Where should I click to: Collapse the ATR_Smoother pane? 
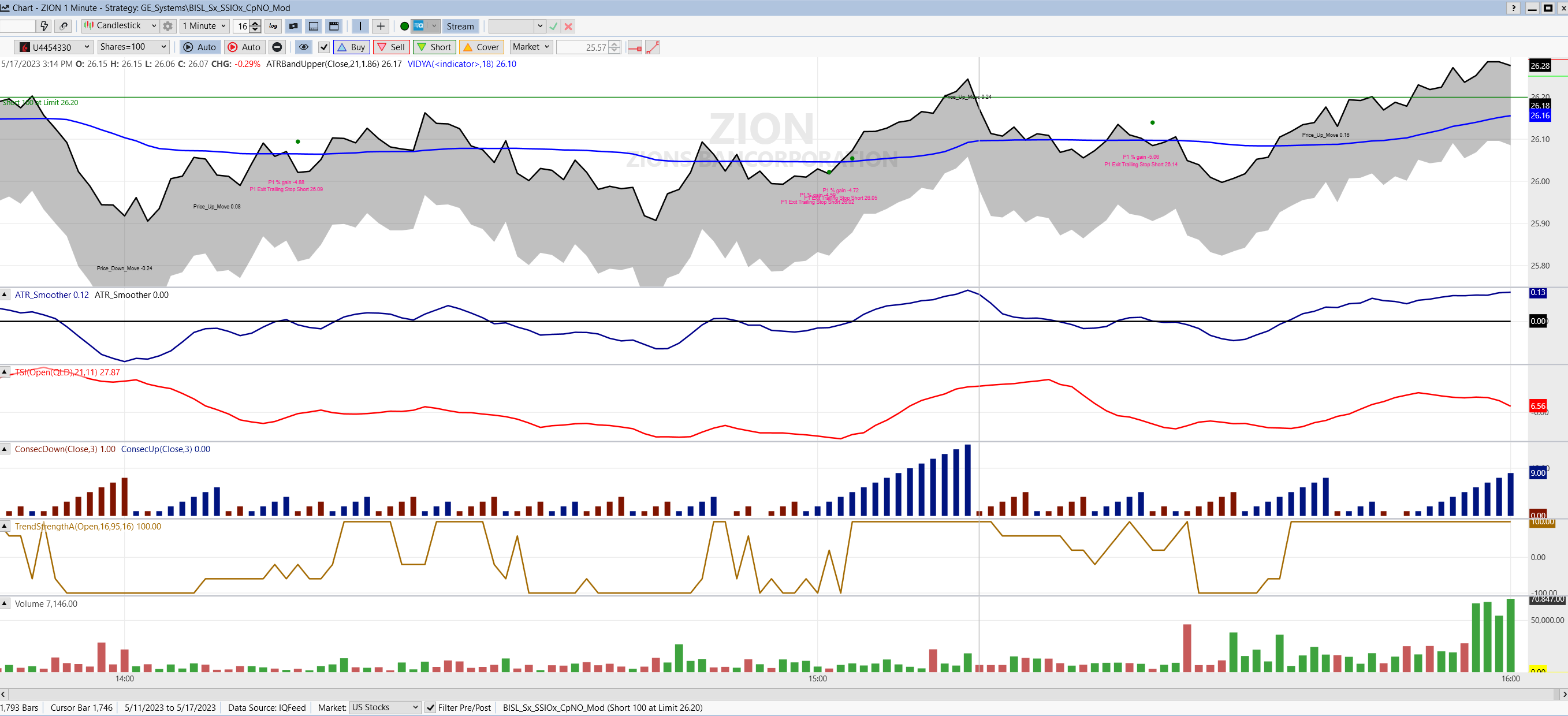pos(5,295)
